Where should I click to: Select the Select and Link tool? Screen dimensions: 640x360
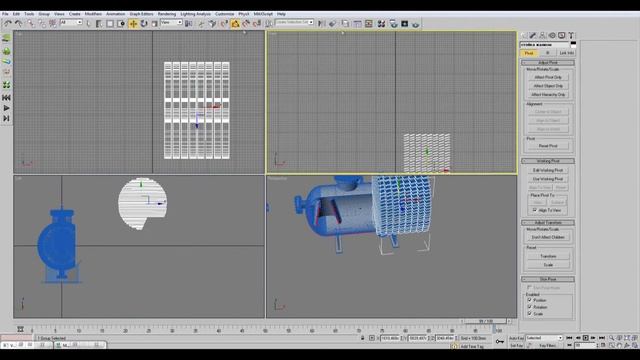coord(31,24)
